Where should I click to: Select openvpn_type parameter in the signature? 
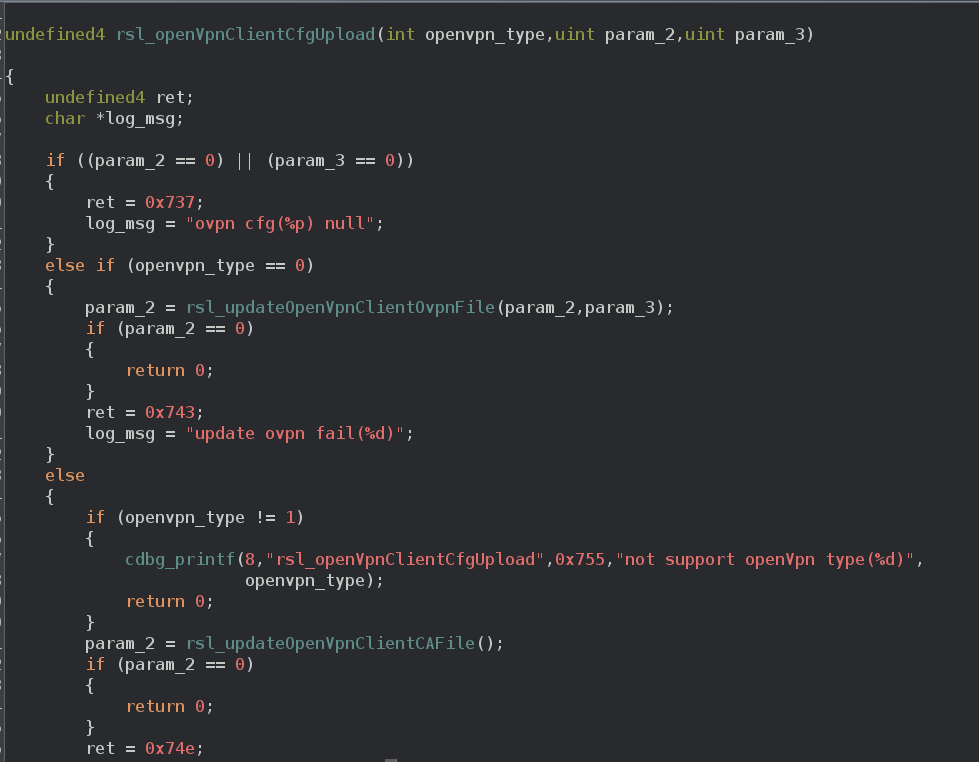(x=485, y=34)
